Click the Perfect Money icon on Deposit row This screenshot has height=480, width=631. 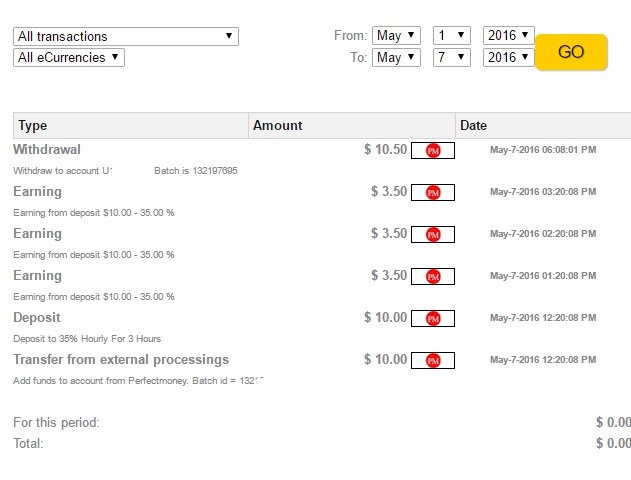coord(433,318)
